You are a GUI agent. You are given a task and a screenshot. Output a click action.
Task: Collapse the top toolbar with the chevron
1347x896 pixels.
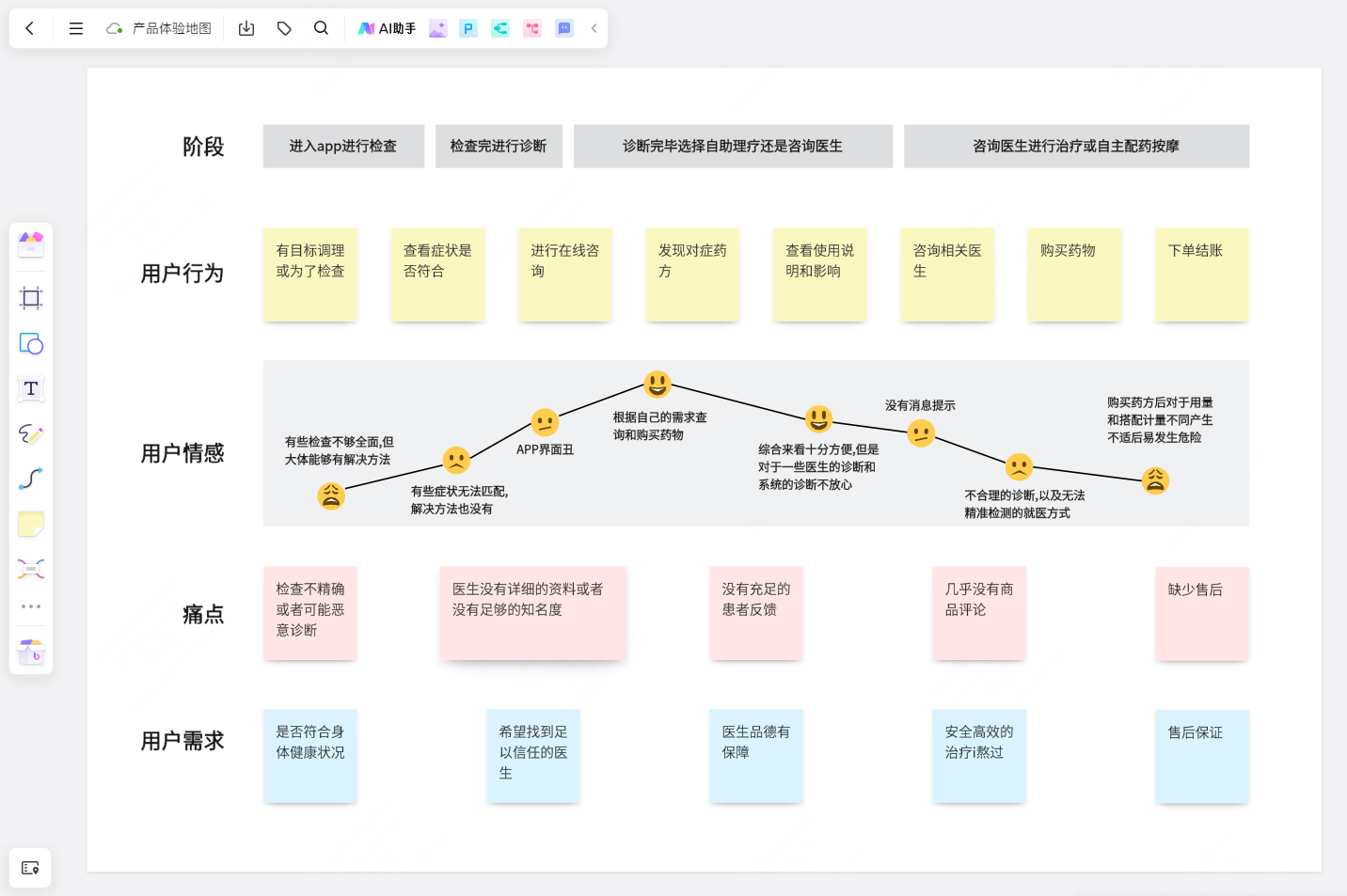pyautogui.click(x=594, y=28)
